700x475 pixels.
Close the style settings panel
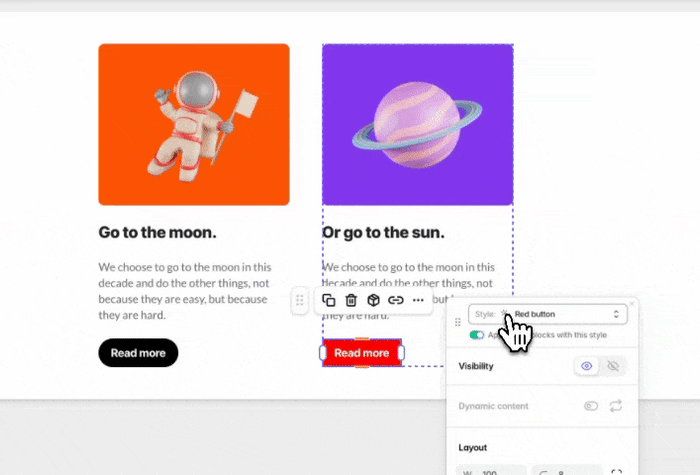click(632, 304)
